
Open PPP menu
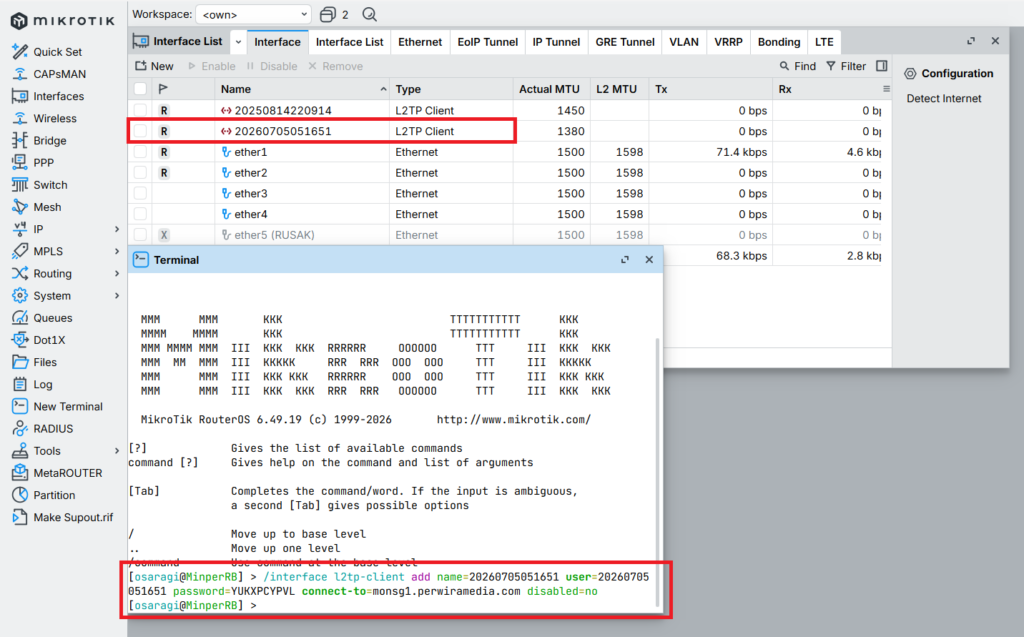(33, 162)
